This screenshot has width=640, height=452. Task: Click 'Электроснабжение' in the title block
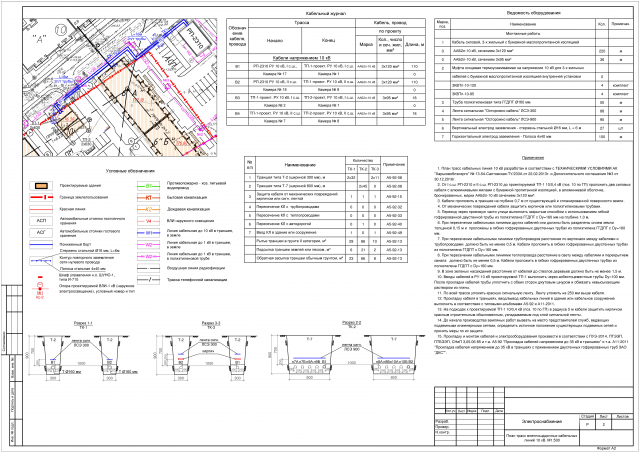(542, 421)
